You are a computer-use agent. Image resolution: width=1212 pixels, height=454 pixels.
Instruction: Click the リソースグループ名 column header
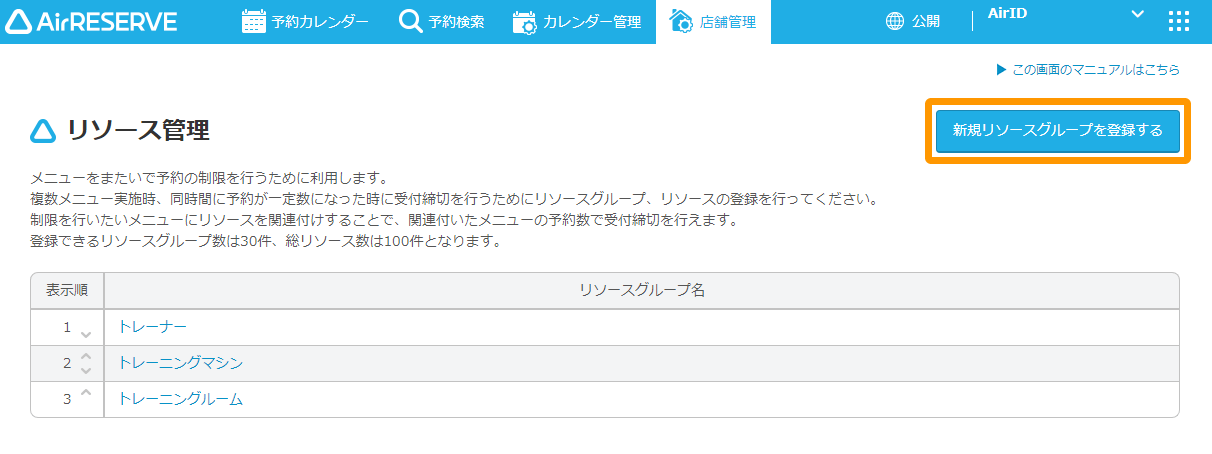(x=642, y=290)
